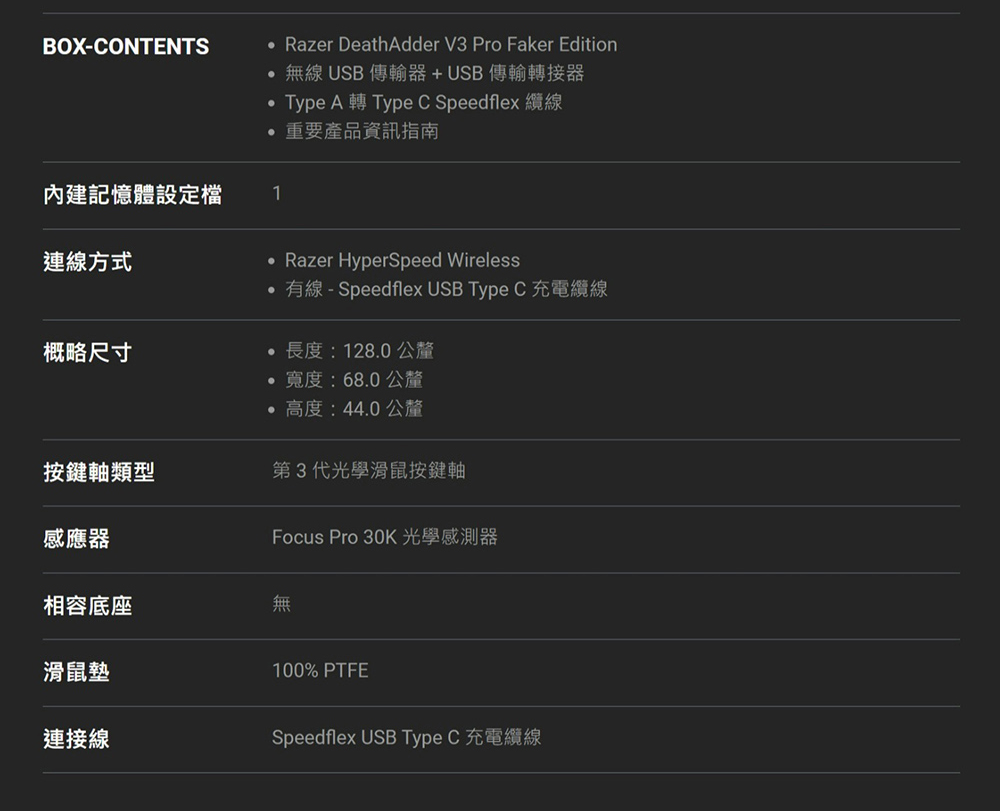Click 有線 - Speedflex USB Type C entry
The height and width of the screenshot is (811, 1000).
point(446,289)
